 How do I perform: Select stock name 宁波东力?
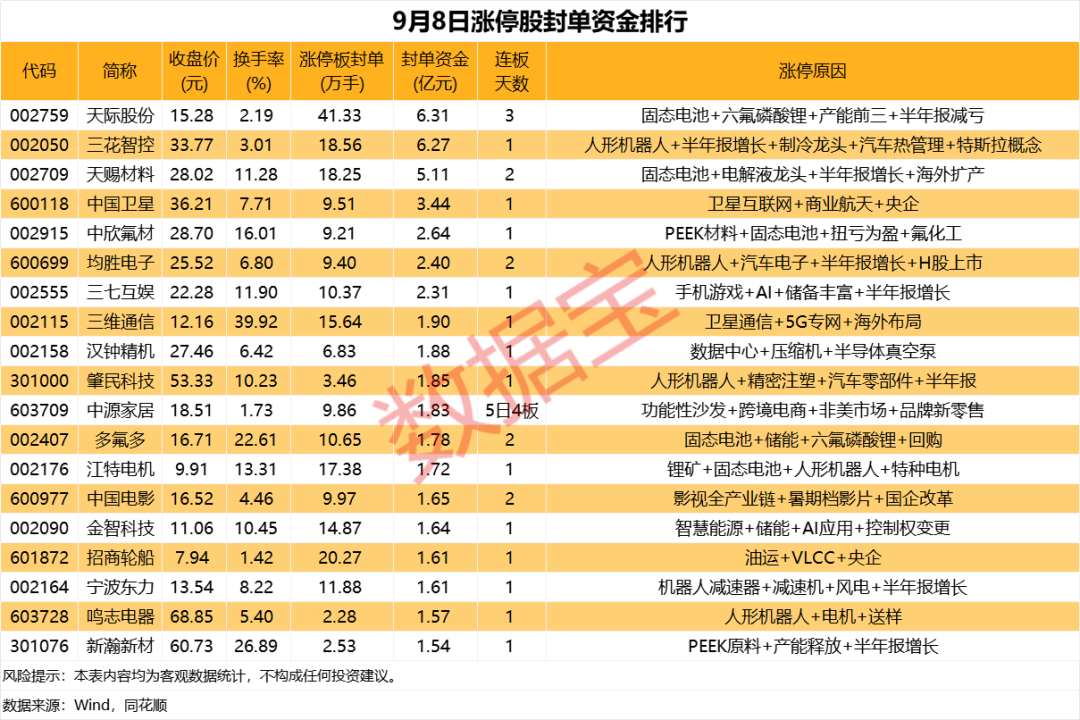(120, 587)
